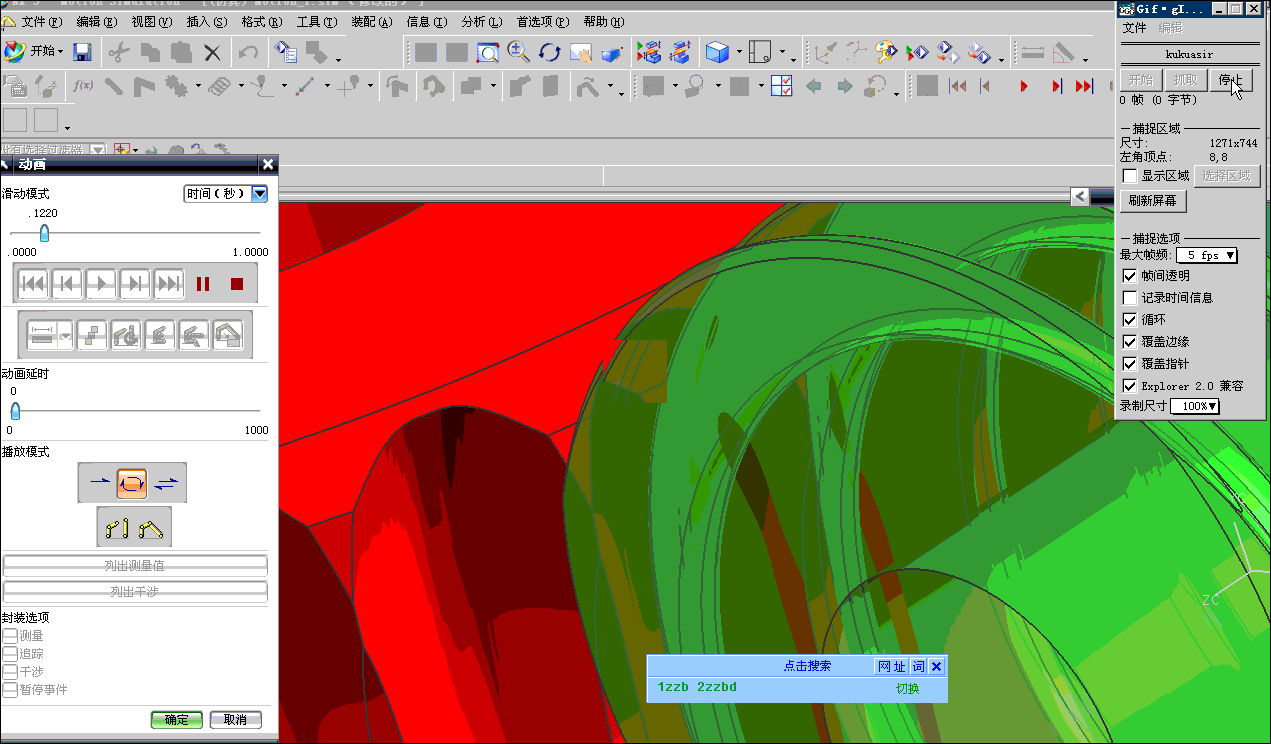Click the checklist grid icon in toolbar

coord(782,86)
